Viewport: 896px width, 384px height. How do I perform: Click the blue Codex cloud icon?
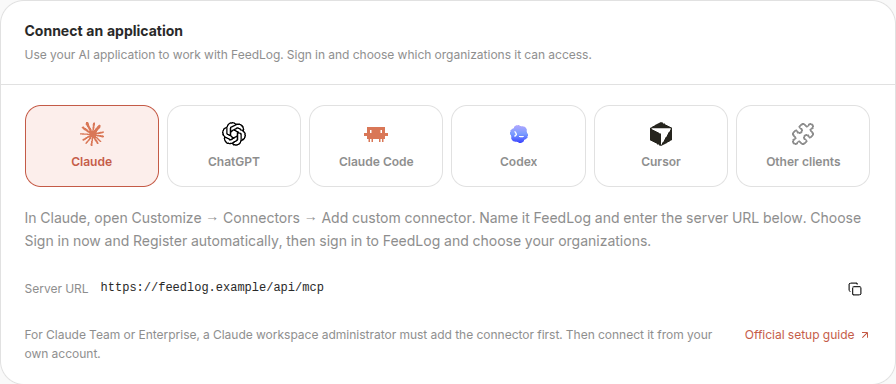pyautogui.click(x=518, y=134)
